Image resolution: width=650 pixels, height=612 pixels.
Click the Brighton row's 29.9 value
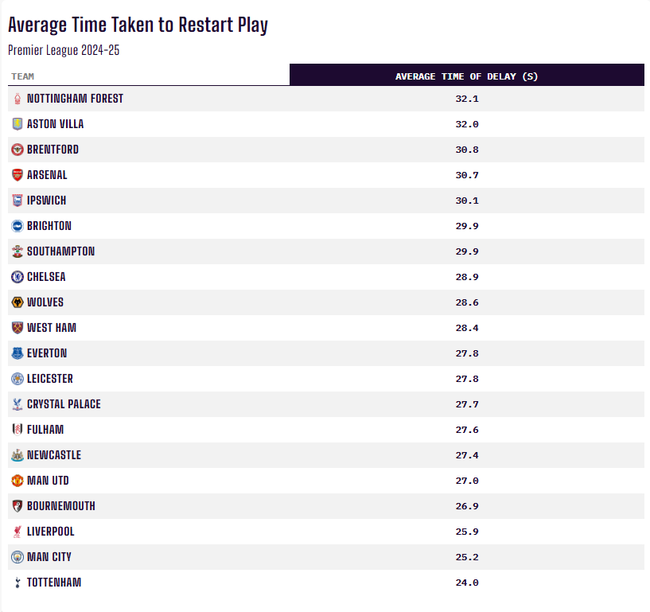(x=467, y=226)
